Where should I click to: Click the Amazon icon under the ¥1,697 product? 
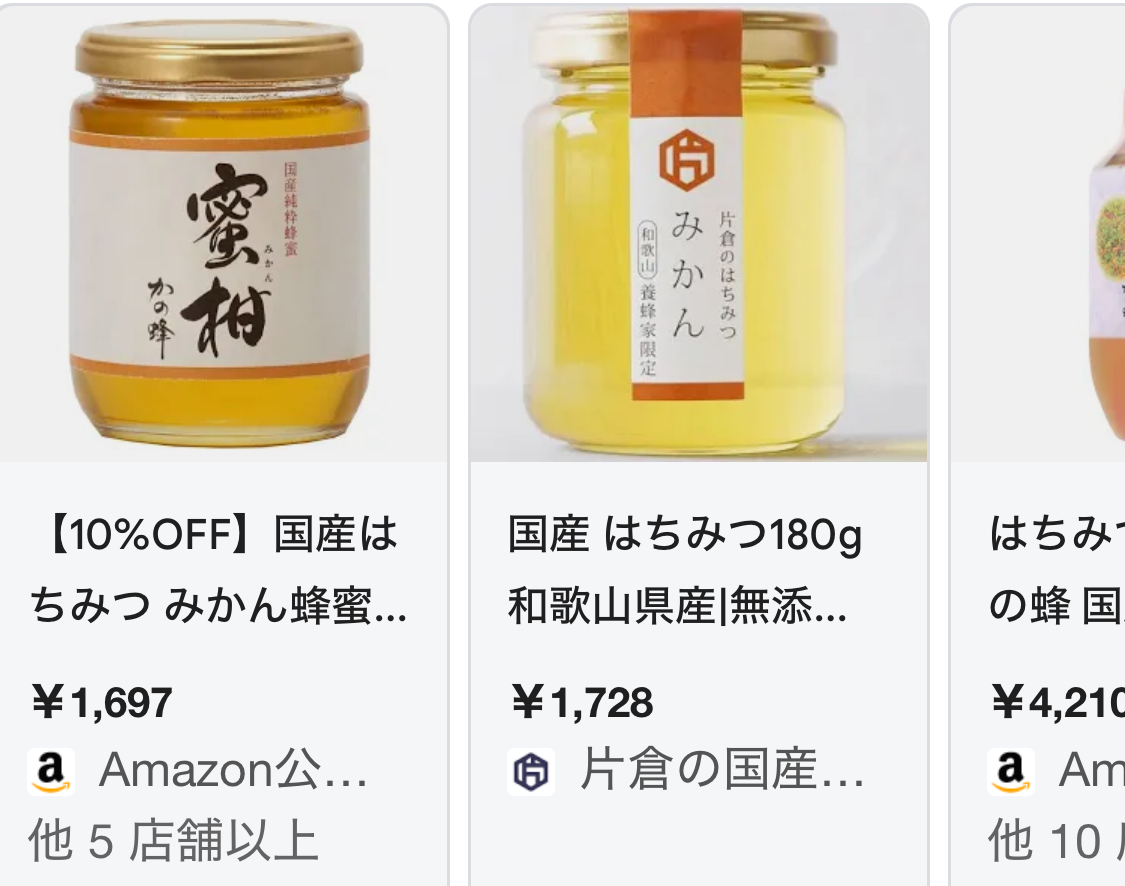tap(50, 771)
